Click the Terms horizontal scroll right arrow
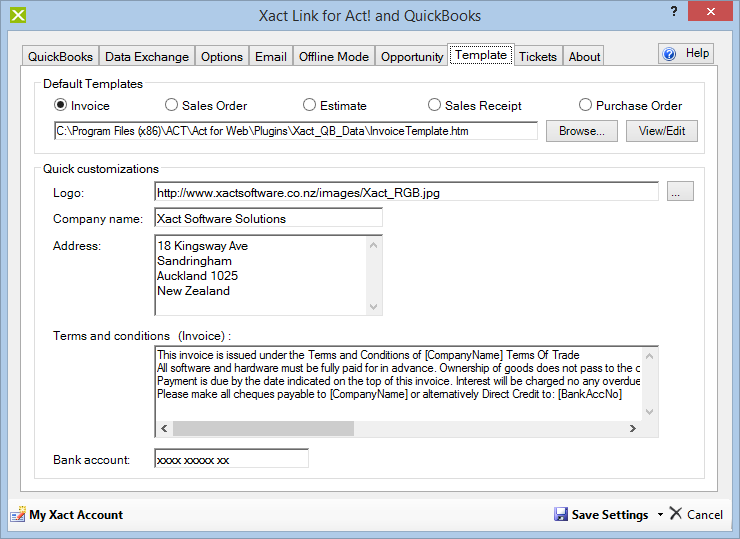Screen dimensions: 740x539 pyautogui.click(x=632, y=429)
